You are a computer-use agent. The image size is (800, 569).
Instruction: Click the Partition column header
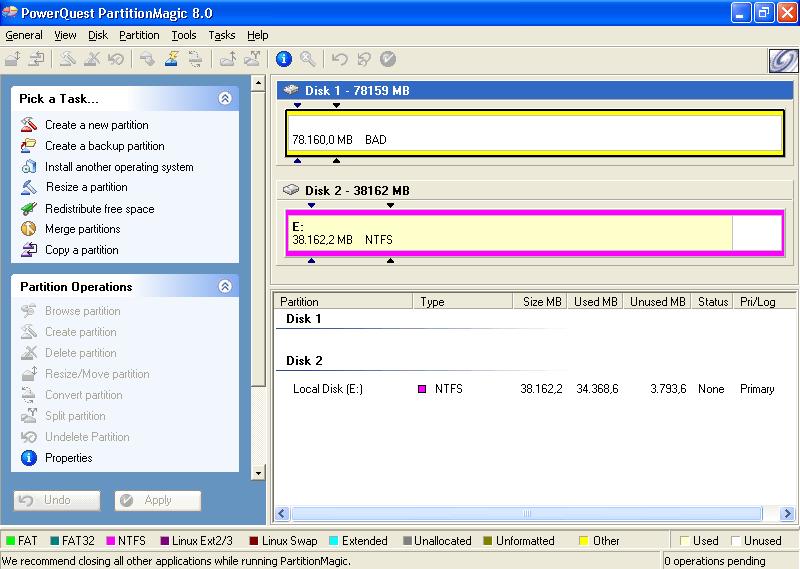[343, 302]
